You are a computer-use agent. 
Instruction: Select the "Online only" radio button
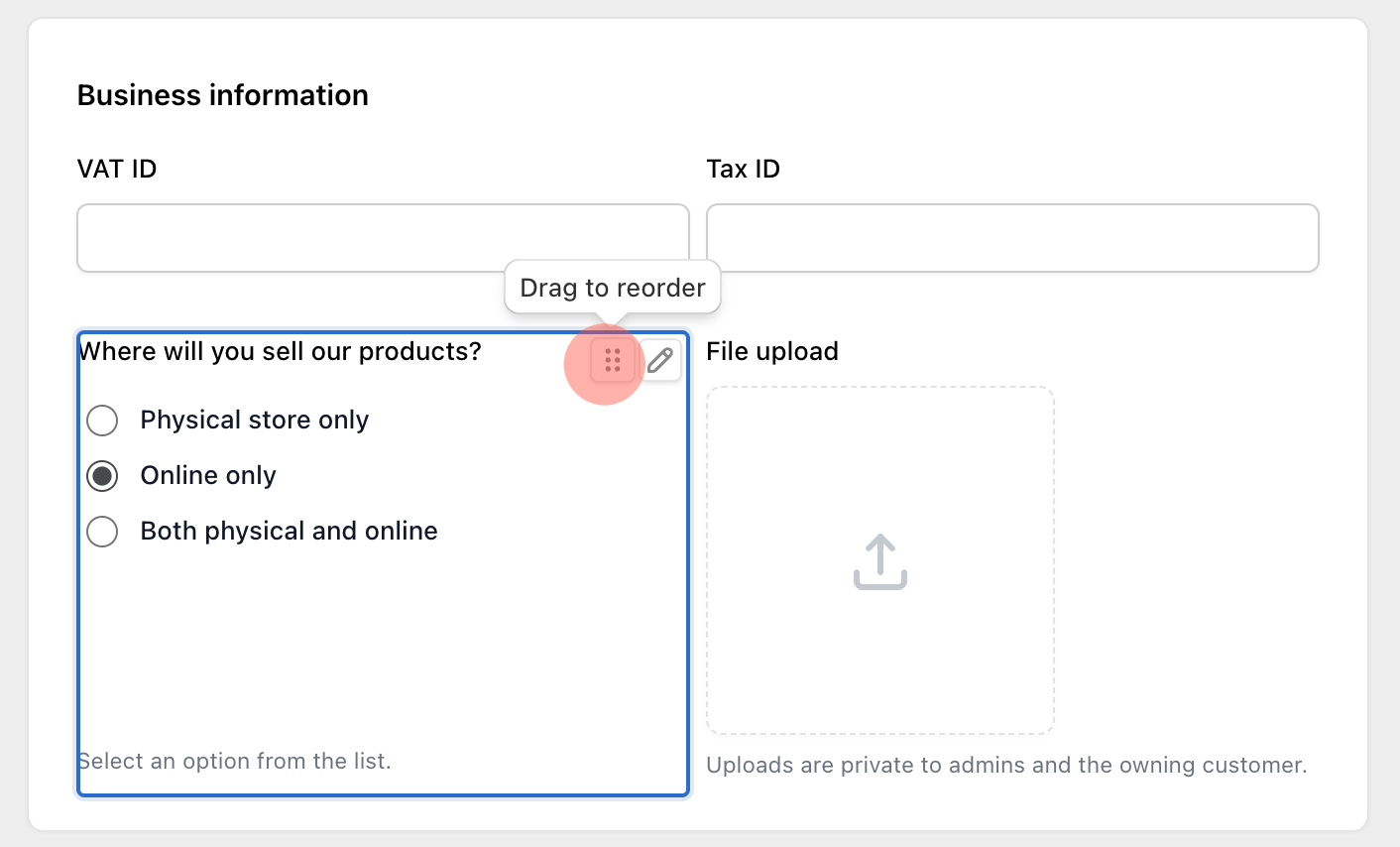click(102, 475)
